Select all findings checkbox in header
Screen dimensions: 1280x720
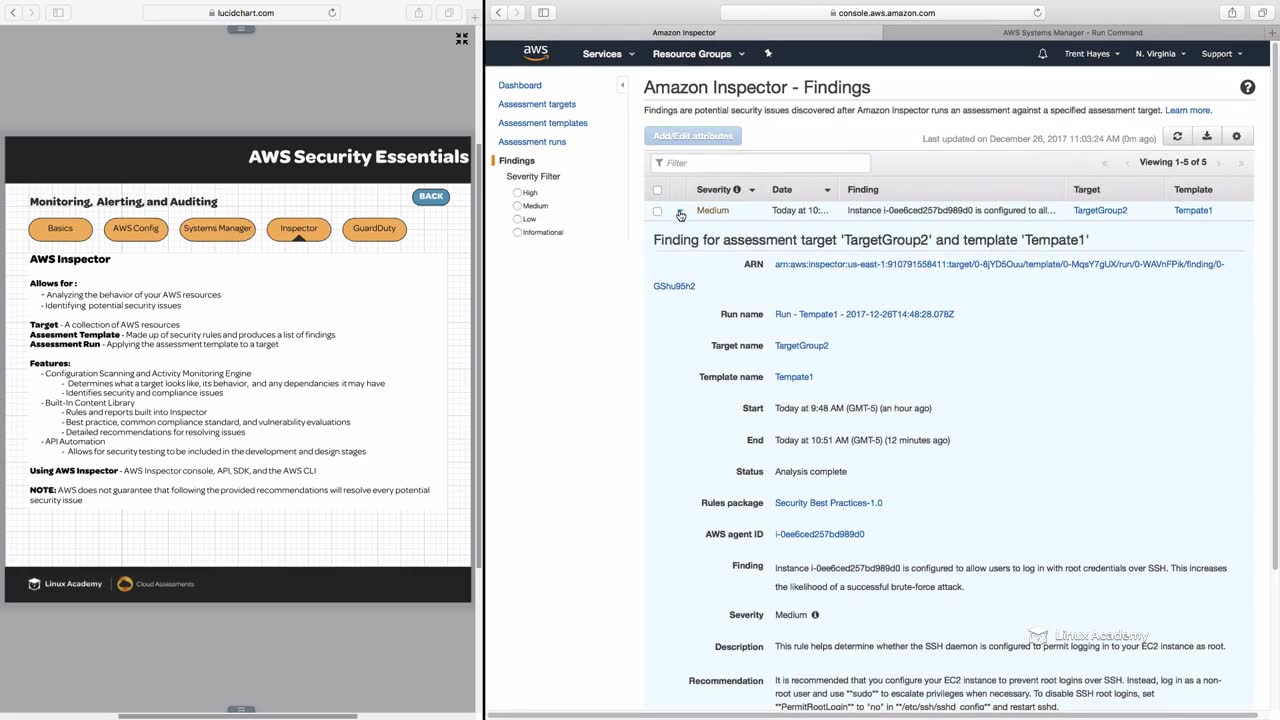point(657,190)
